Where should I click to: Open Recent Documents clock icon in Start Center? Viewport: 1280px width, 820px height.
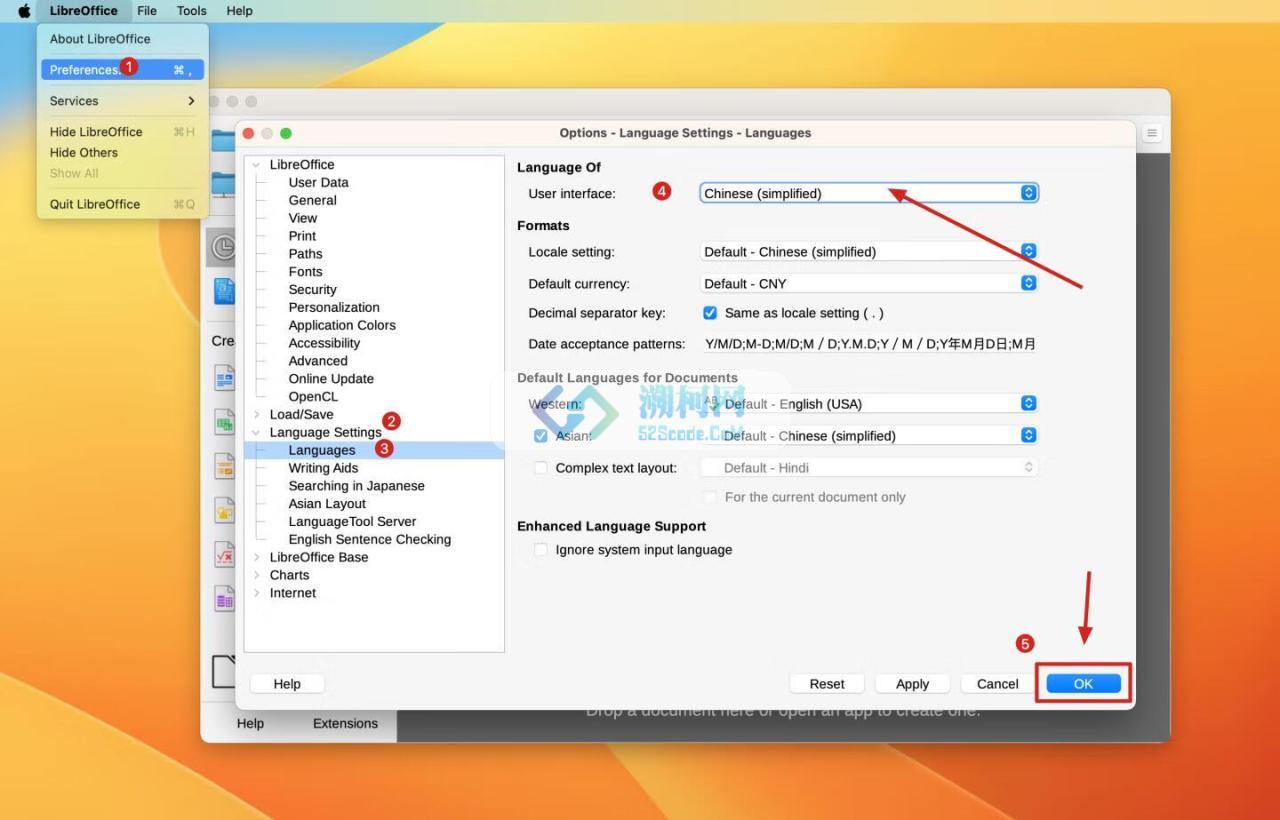(x=222, y=247)
